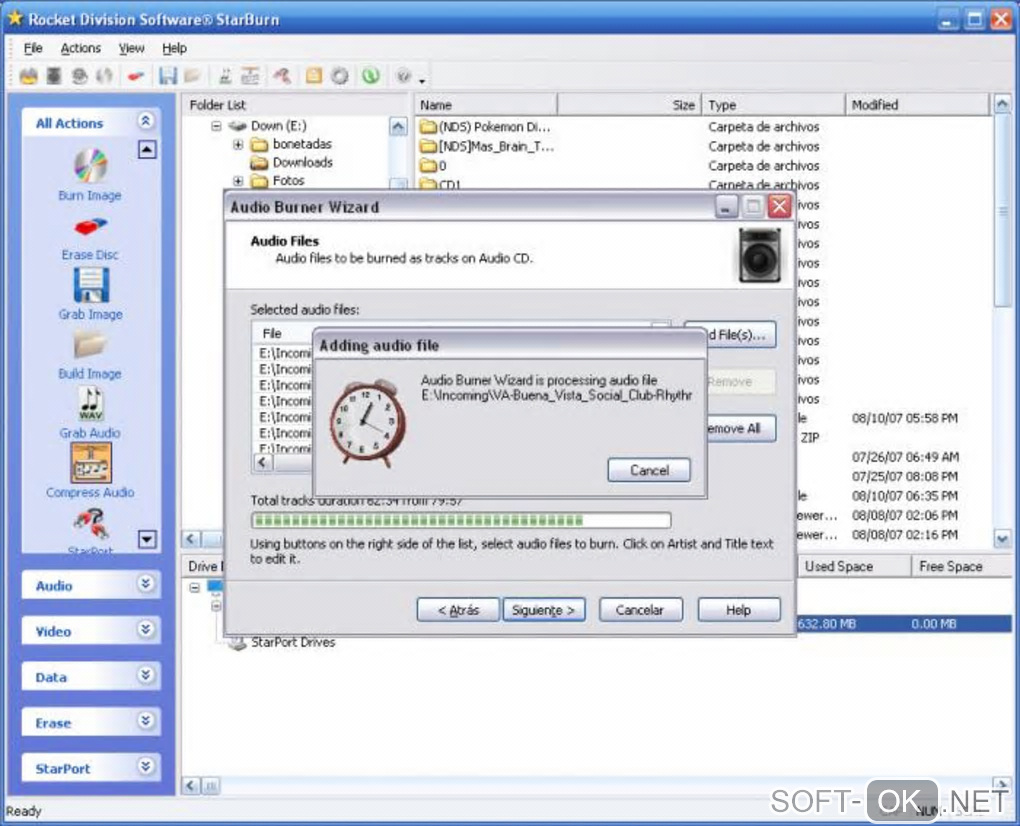1020x826 pixels.
Task: Click the StarPort Drives tree icon
Action: pos(237,643)
